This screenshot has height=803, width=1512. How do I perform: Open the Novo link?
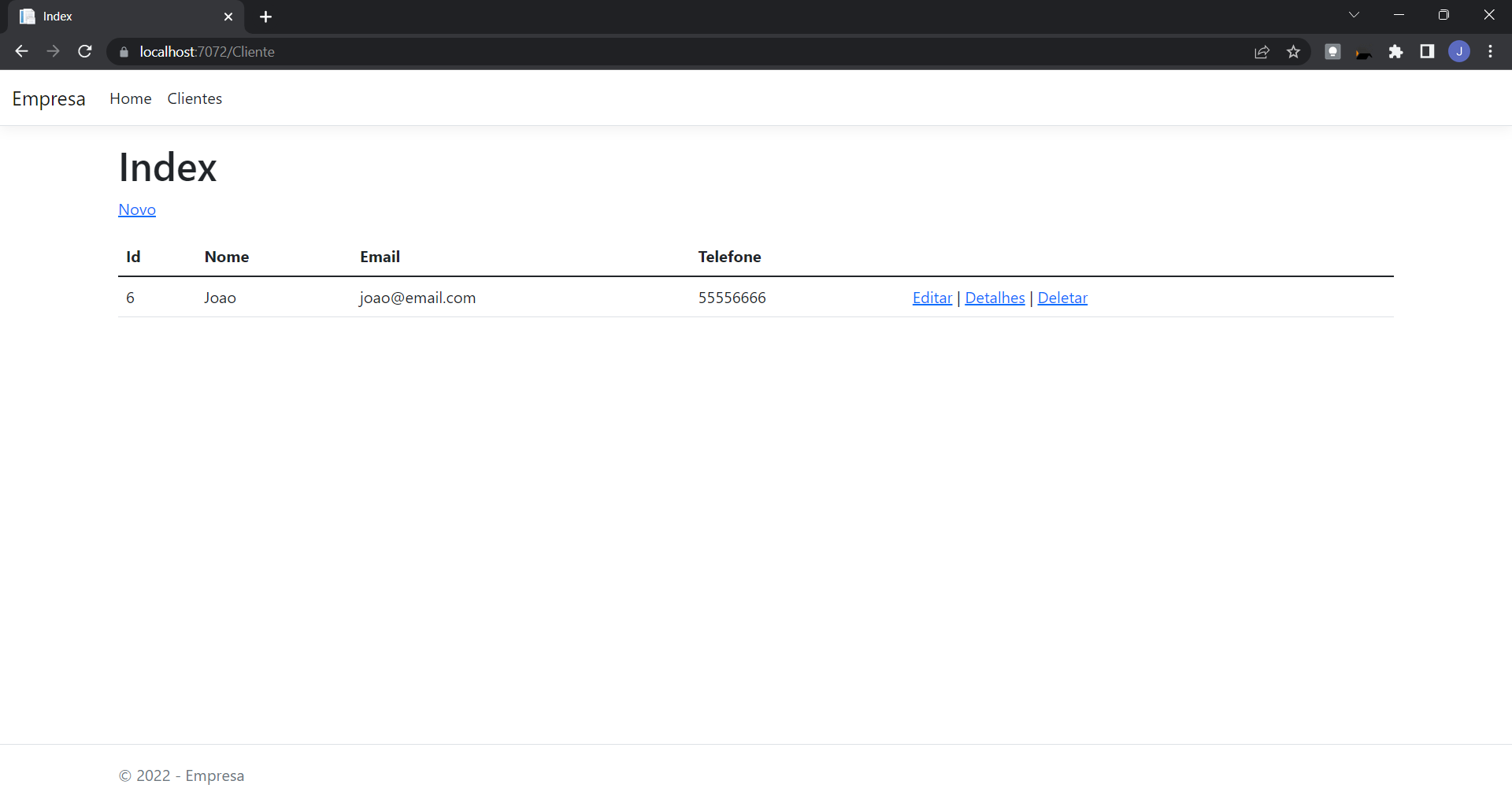[x=137, y=209]
